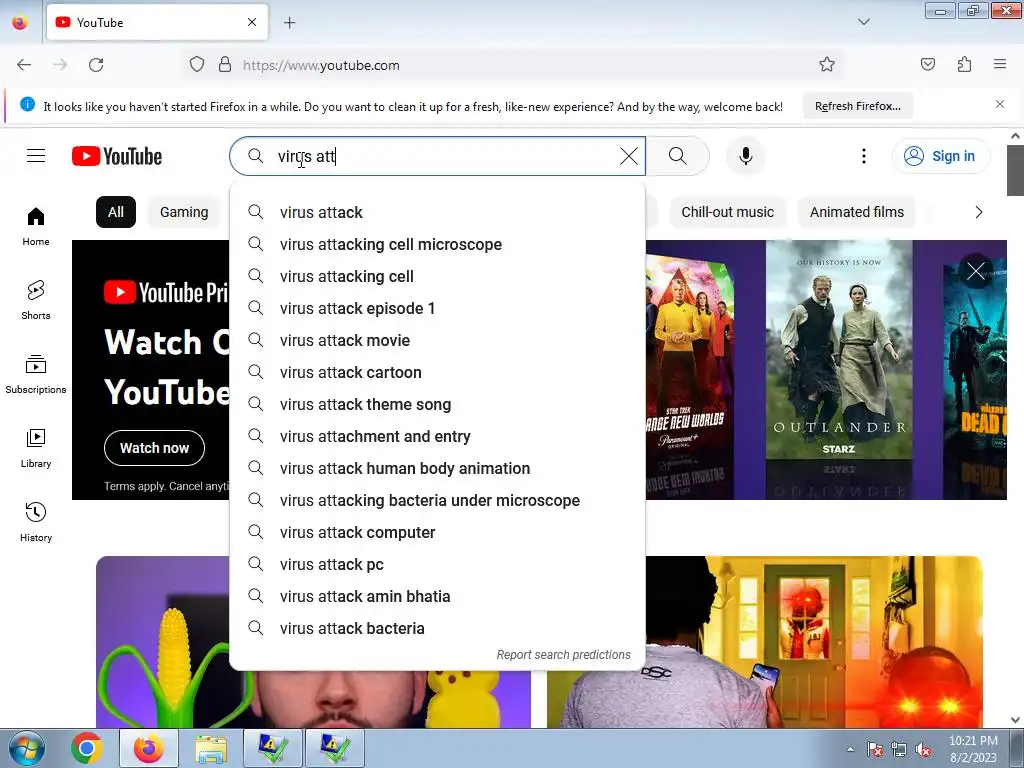Open the Firefox extensions puzzle icon
Viewport: 1024px width, 768px height.
coord(964,65)
